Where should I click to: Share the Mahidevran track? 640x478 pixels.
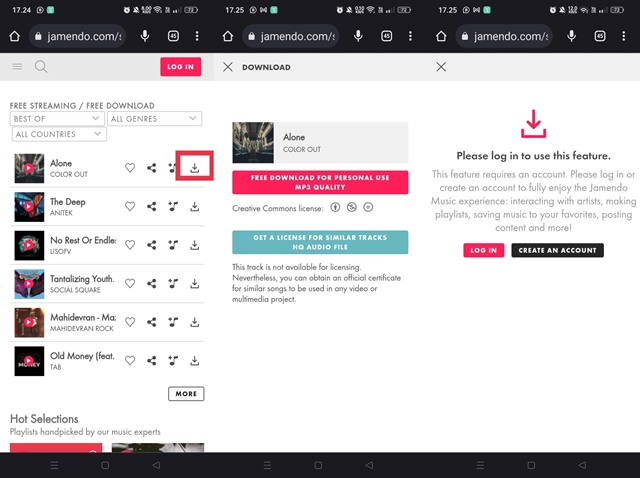tap(151, 322)
